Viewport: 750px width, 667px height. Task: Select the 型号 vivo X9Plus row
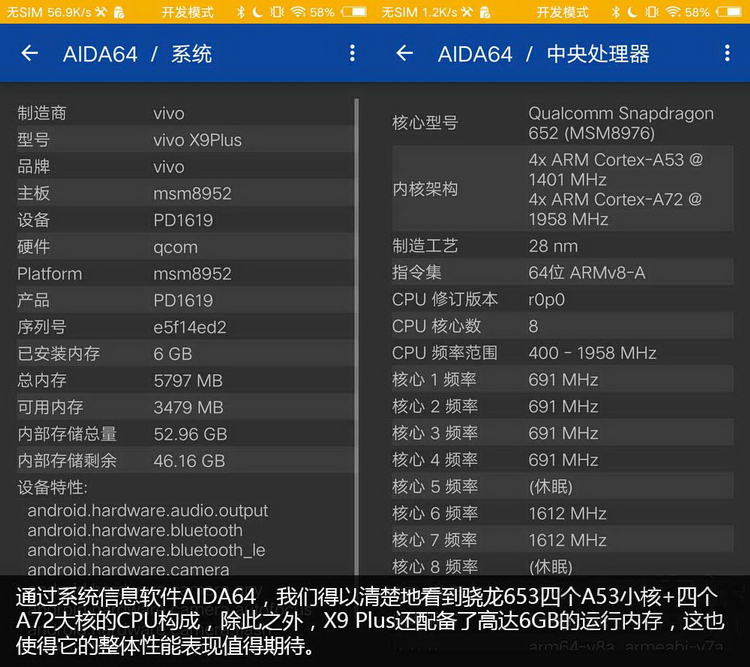180,140
